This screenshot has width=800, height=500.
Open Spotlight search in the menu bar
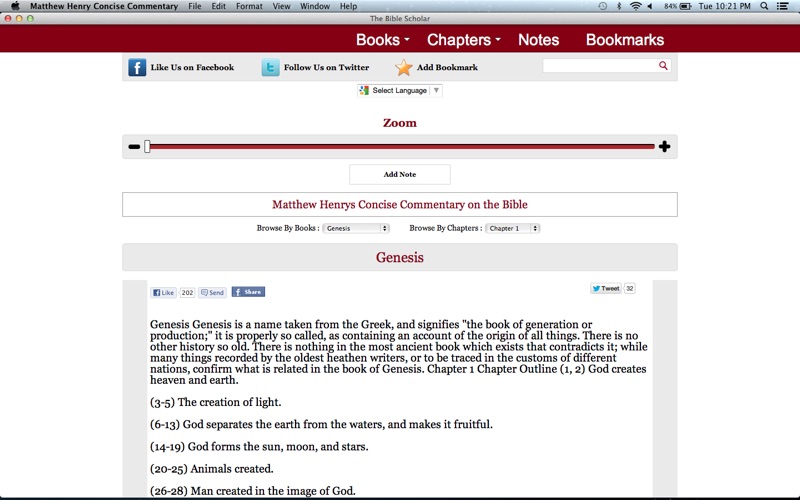(x=764, y=6)
